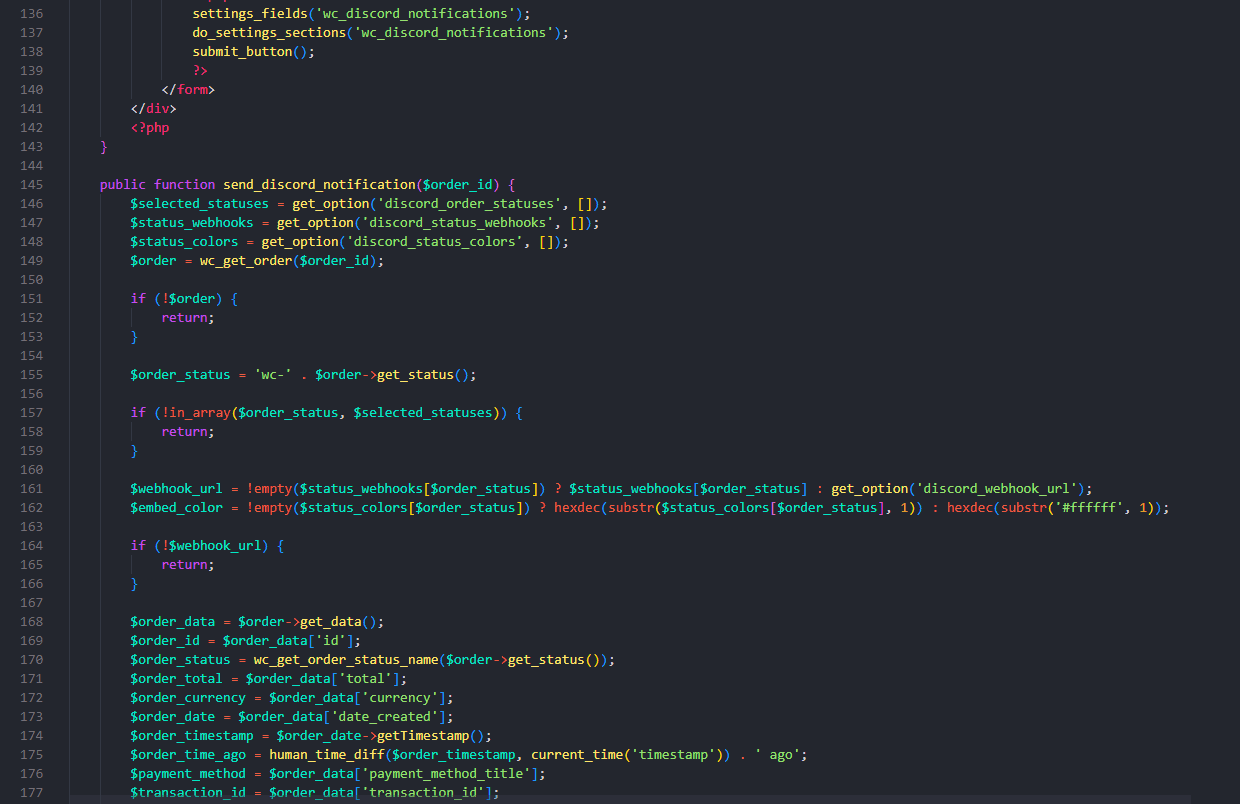The width and height of the screenshot is (1240, 804).
Task: Click the closing </form> tag
Action: (188, 90)
